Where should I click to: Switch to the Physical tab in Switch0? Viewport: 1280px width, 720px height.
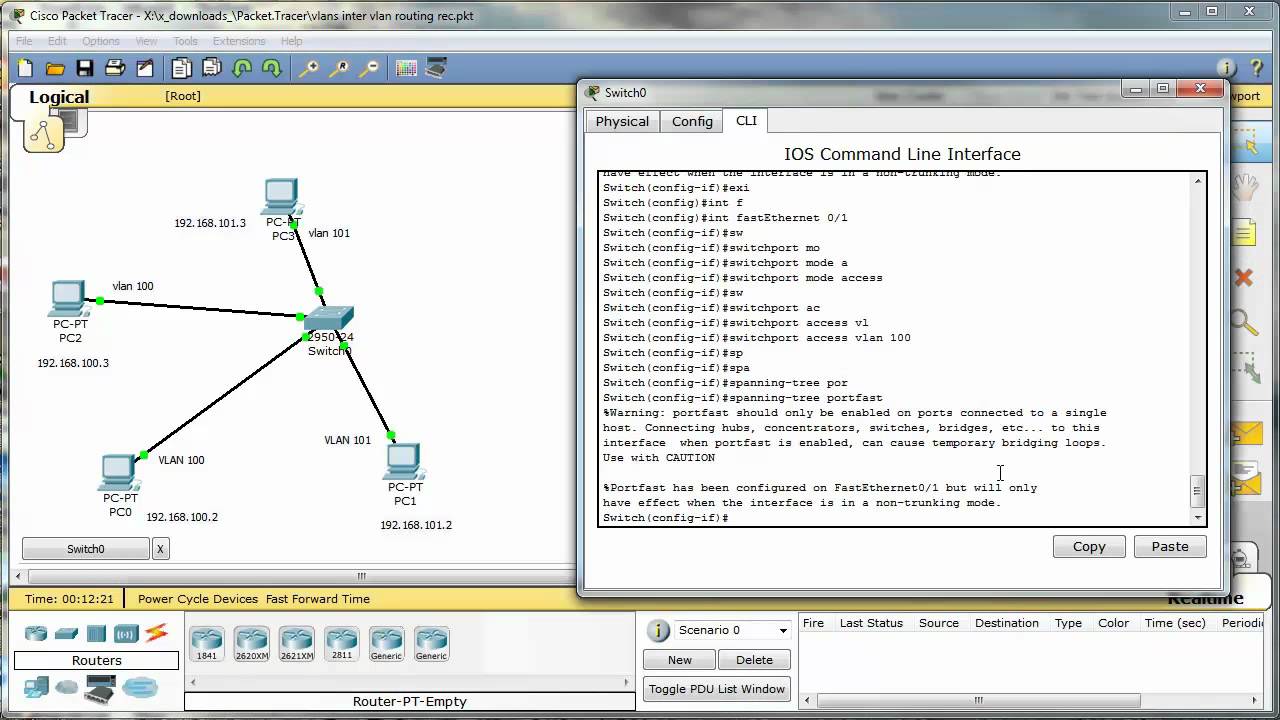click(622, 121)
